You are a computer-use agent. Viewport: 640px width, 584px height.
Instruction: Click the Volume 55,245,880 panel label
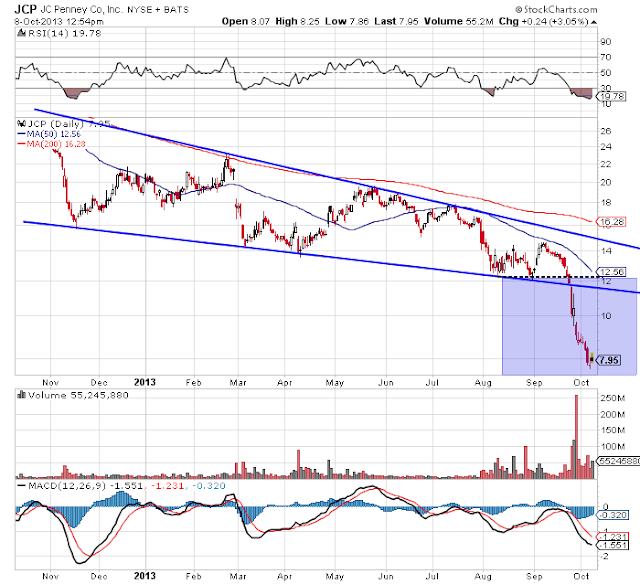[78, 395]
